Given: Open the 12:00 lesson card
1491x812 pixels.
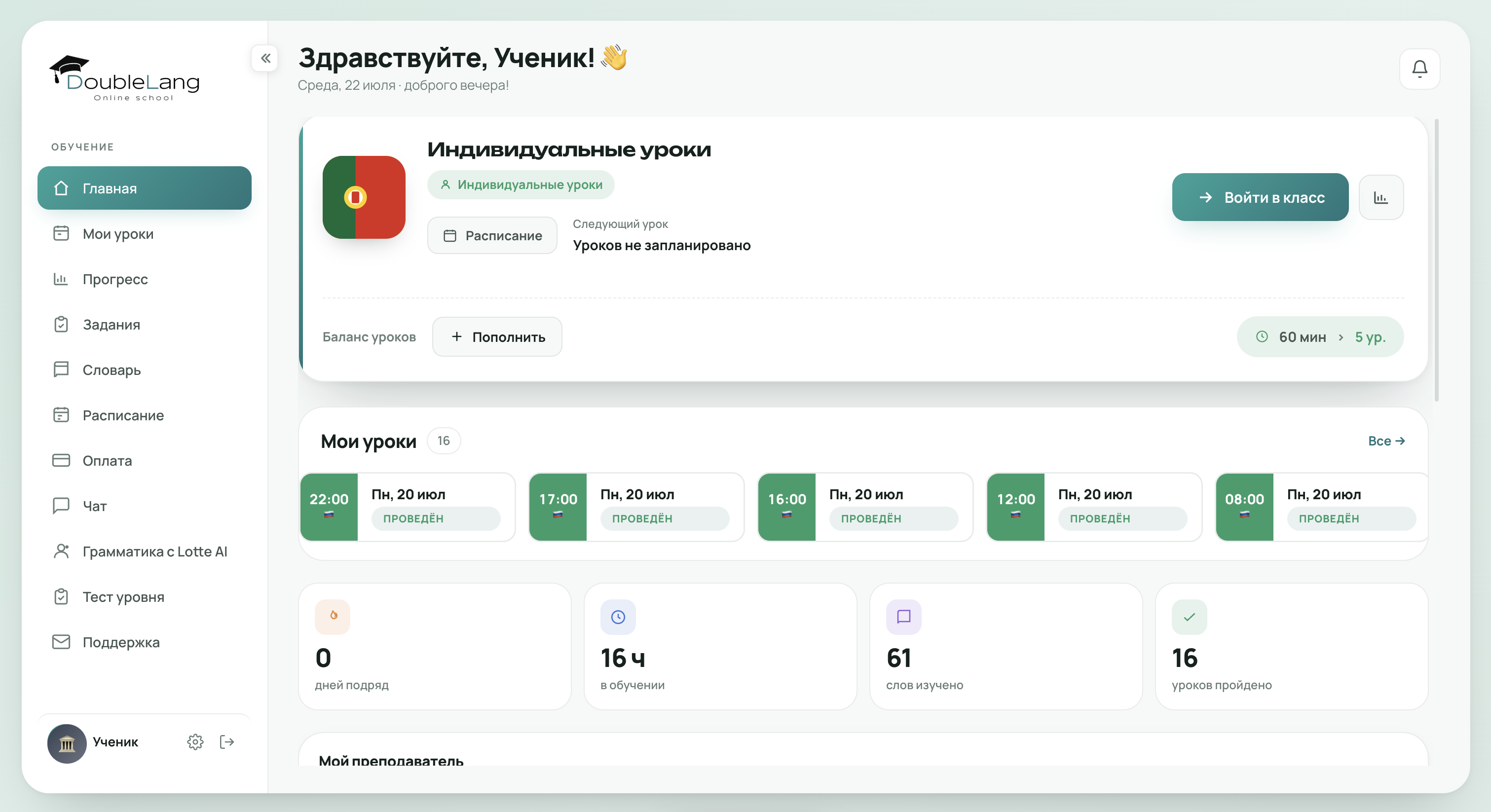Looking at the screenshot, I should (x=1094, y=507).
